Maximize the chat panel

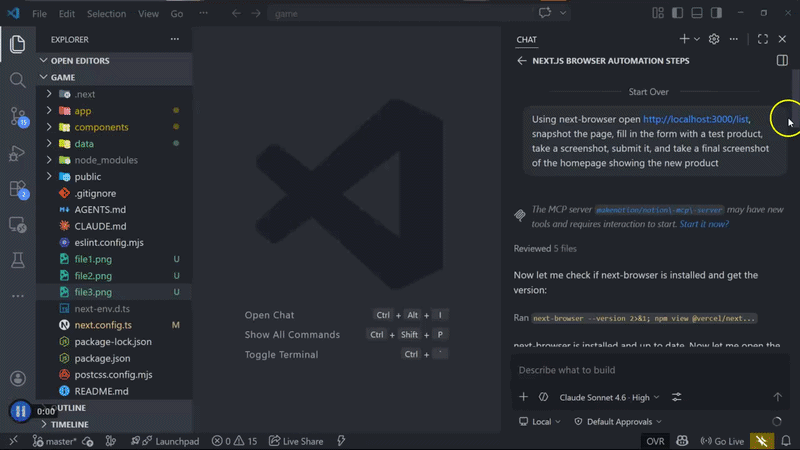pos(763,39)
